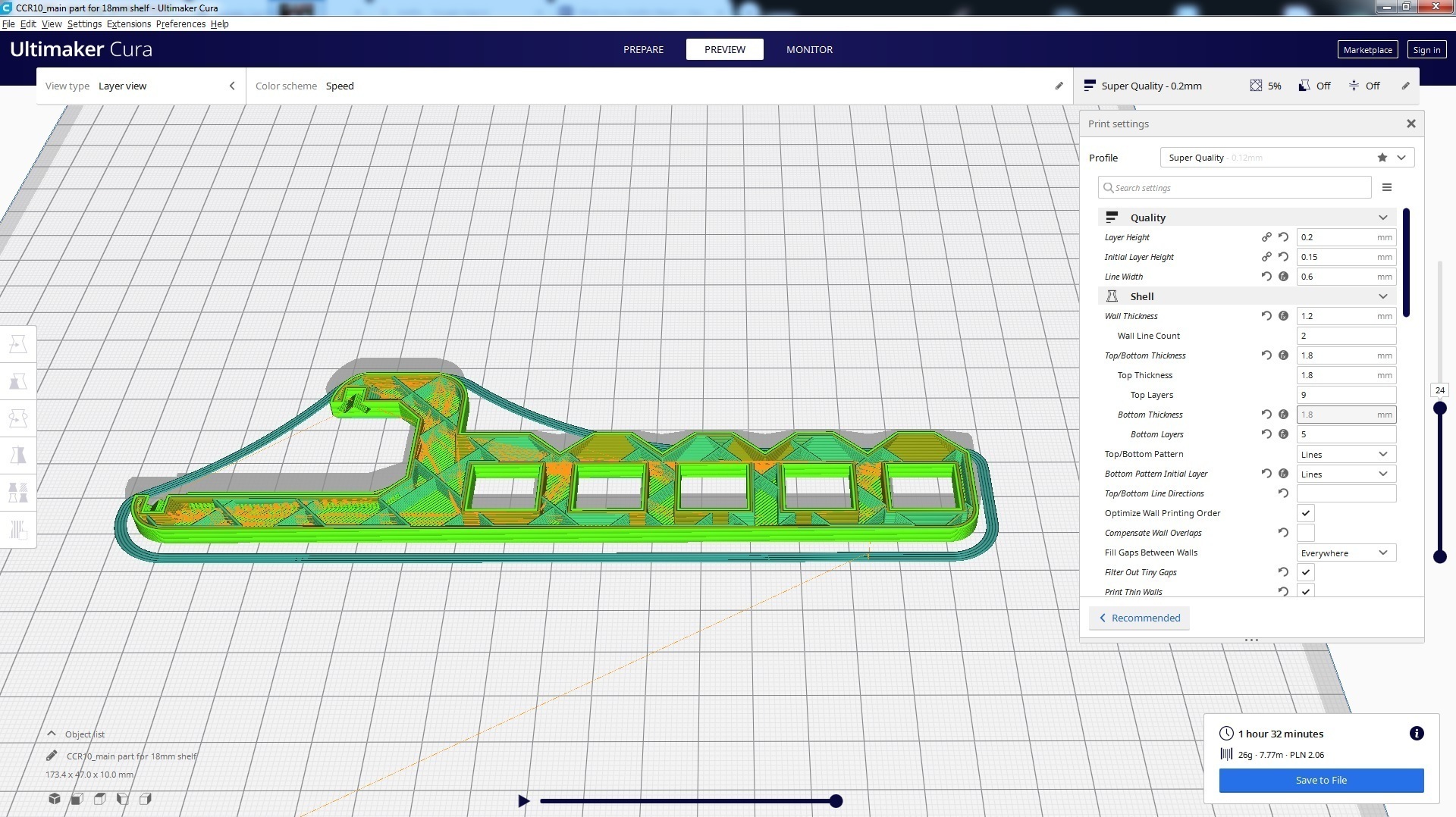
Task: Switch to the MONITOR stage tab
Action: point(809,49)
